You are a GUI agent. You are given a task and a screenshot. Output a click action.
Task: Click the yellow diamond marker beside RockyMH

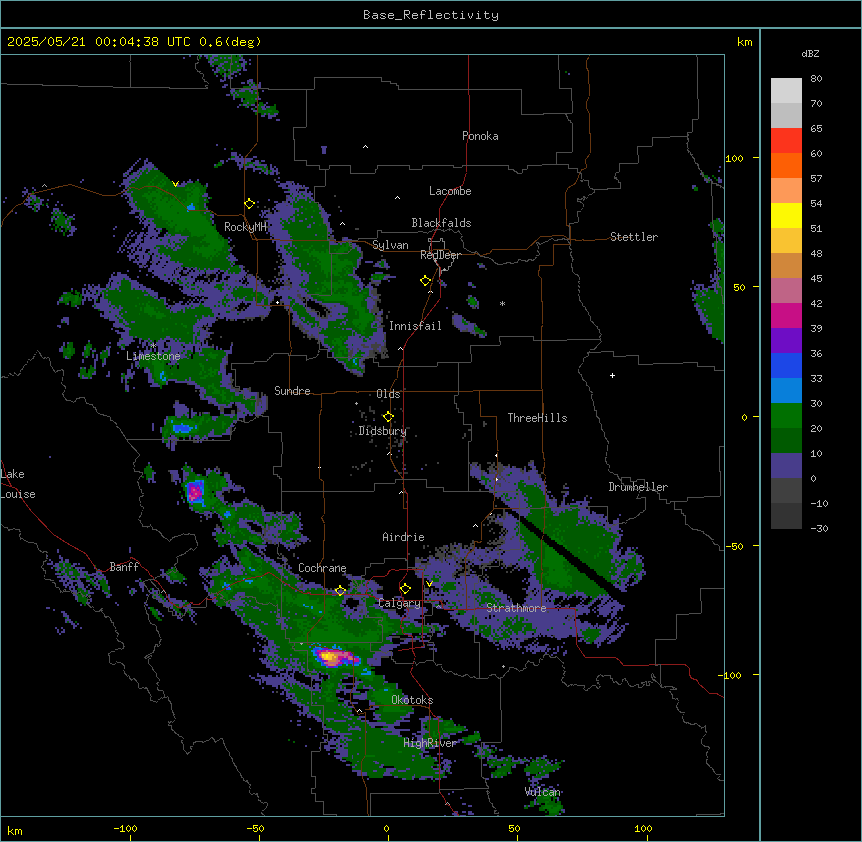[249, 204]
